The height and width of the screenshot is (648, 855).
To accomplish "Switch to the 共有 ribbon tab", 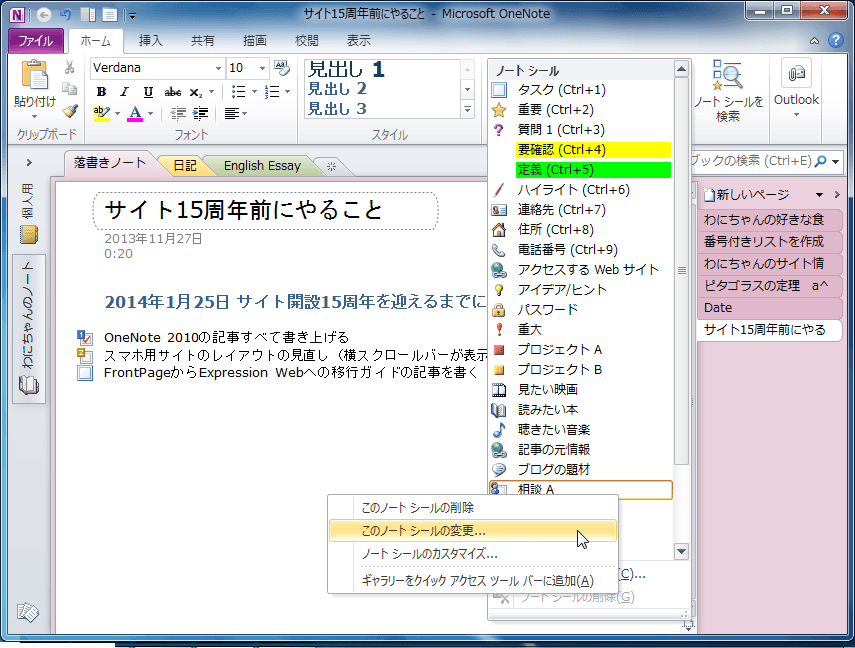I will tap(202, 41).
